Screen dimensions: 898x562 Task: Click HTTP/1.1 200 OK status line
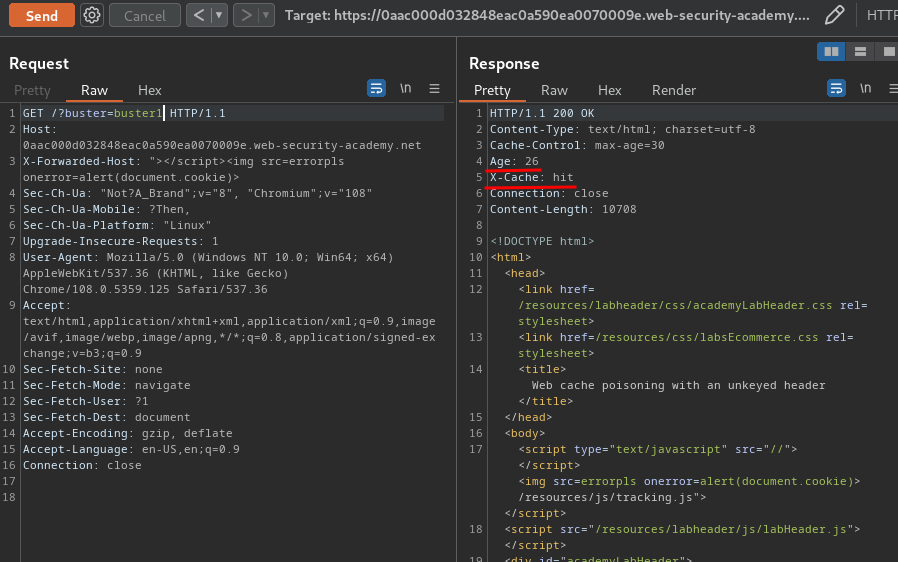(x=542, y=113)
